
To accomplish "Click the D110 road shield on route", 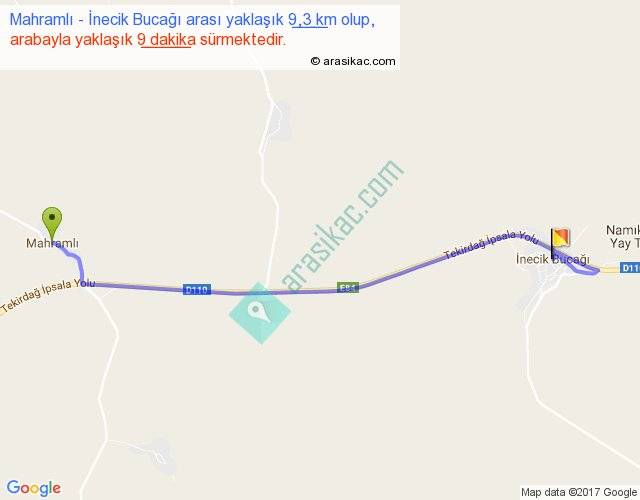I will [x=197, y=289].
